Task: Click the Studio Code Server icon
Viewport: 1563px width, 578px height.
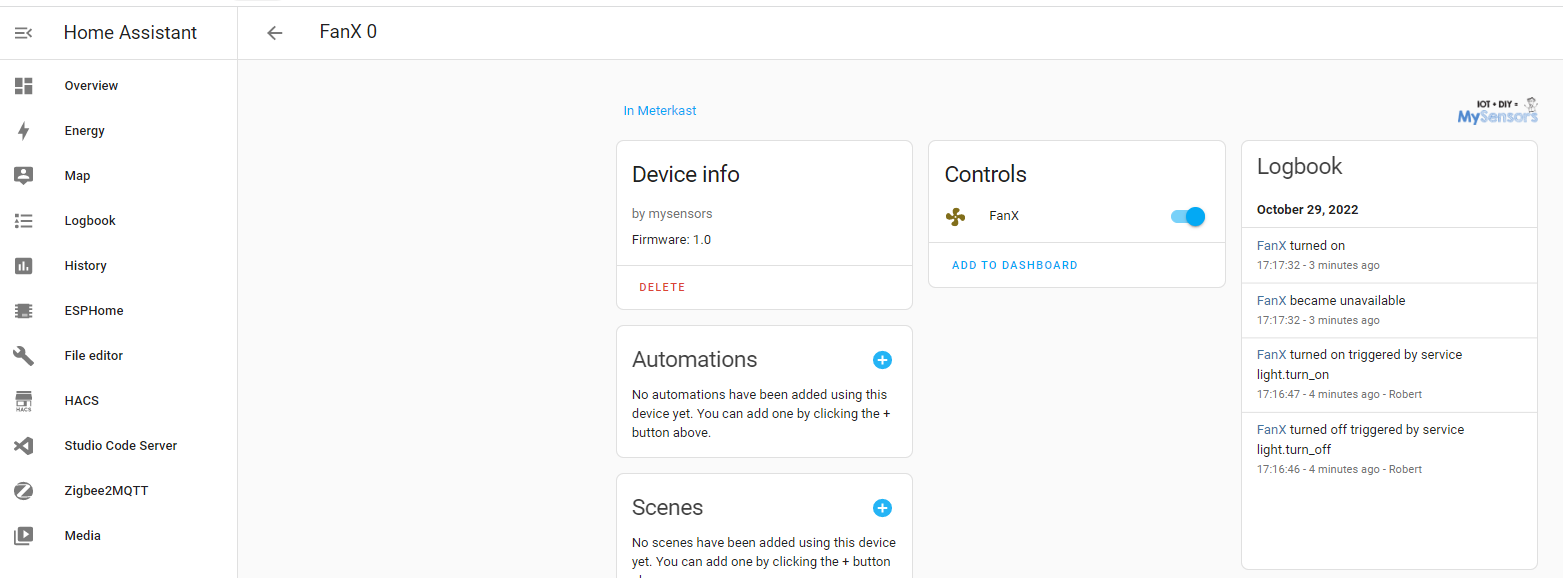Action: pyautogui.click(x=24, y=446)
